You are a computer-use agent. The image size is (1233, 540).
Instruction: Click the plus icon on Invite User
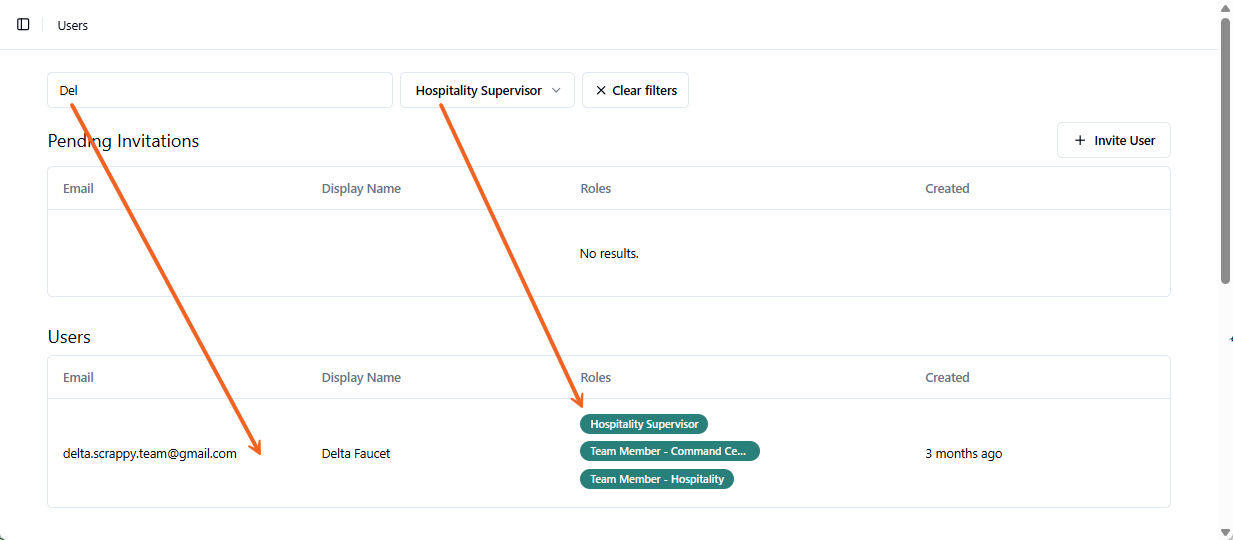[x=1080, y=141]
